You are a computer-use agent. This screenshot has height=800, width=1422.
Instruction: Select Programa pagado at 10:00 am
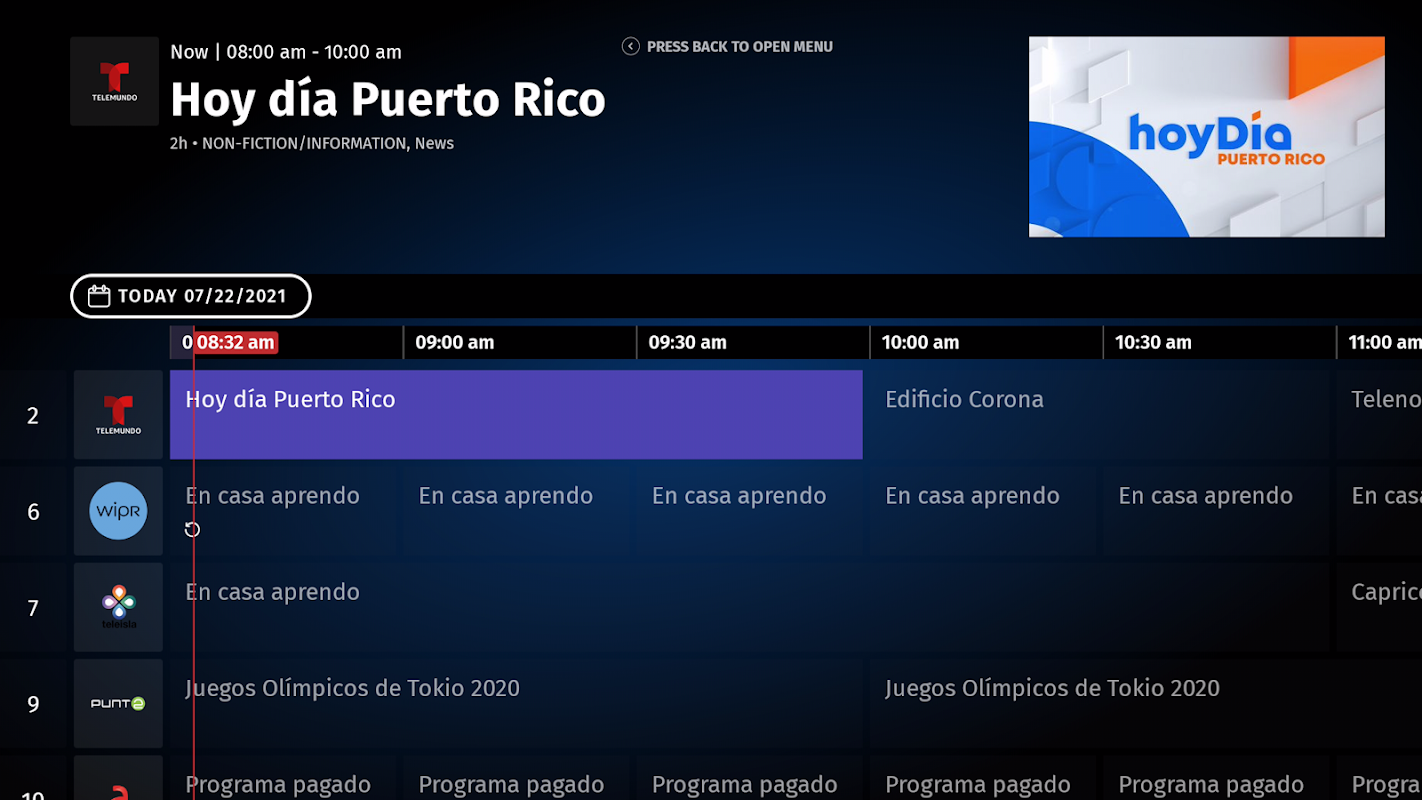(983, 778)
